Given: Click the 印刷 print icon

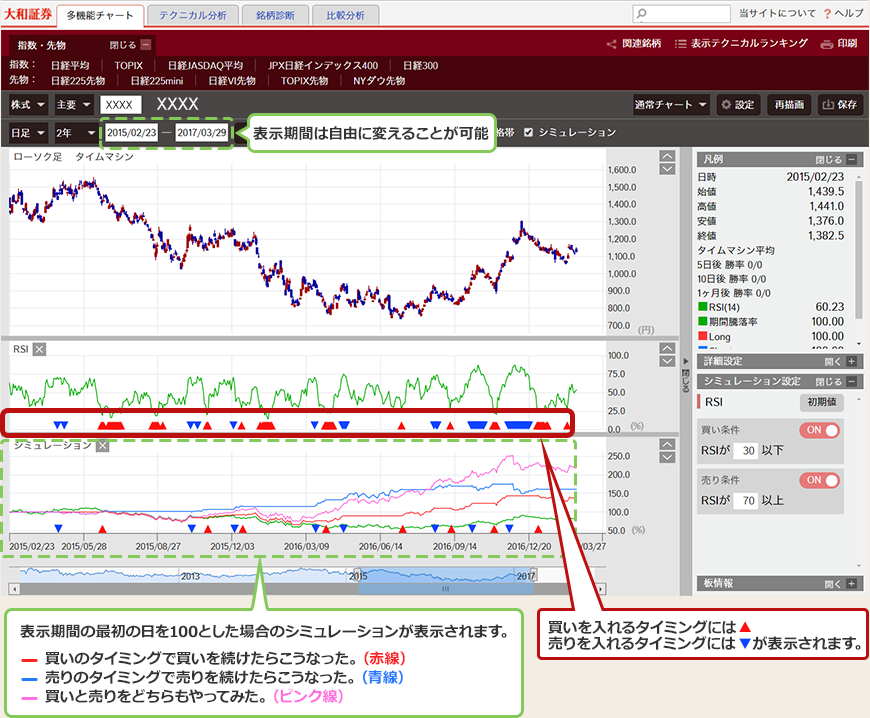Looking at the screenshot, I should pyautogui.click(x=826, y=44).
